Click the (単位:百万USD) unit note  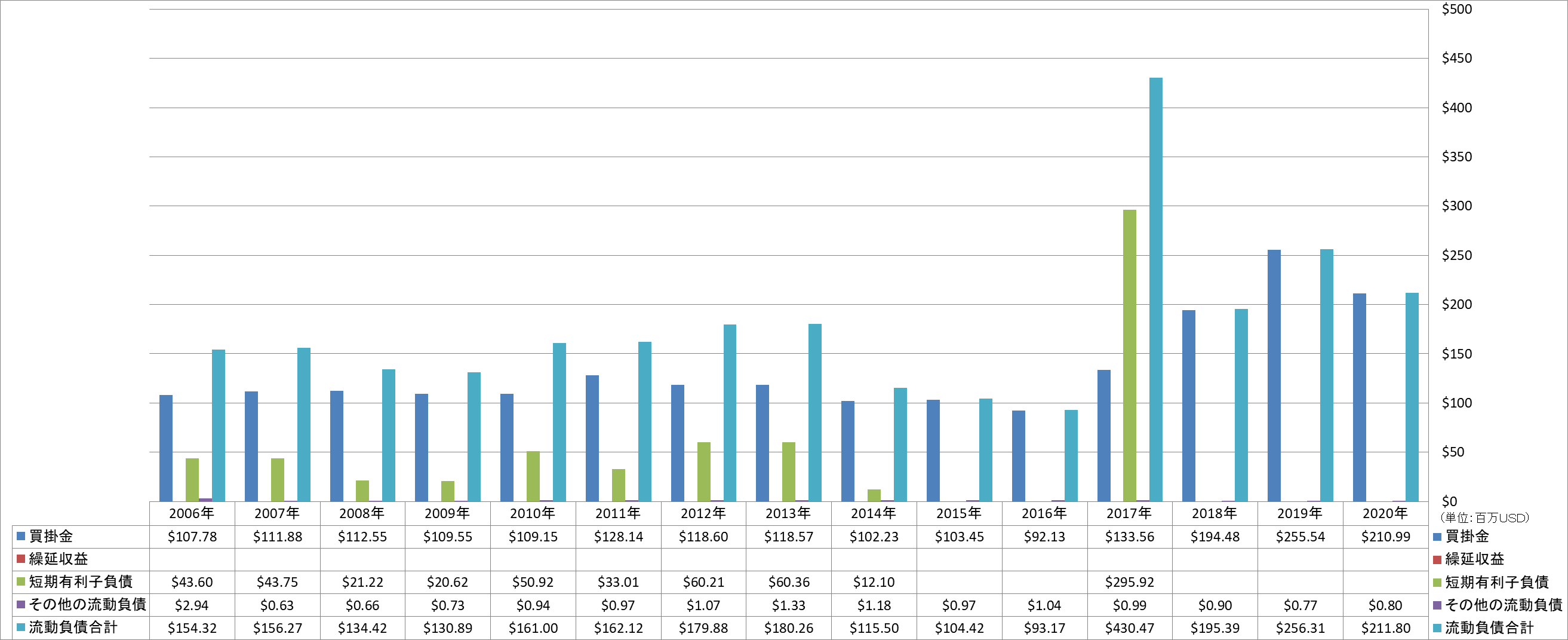point(1484,517)
